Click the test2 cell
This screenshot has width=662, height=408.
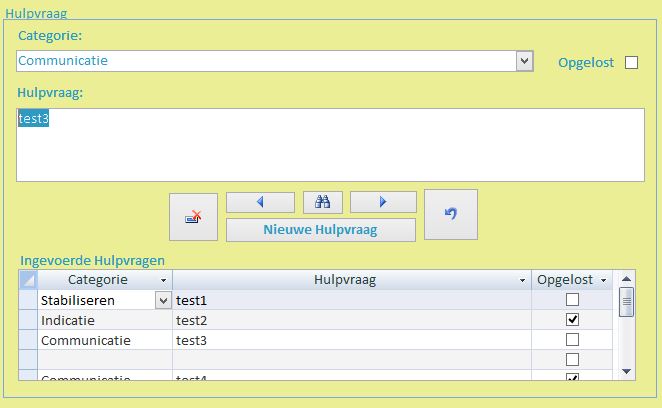(352, 320)
